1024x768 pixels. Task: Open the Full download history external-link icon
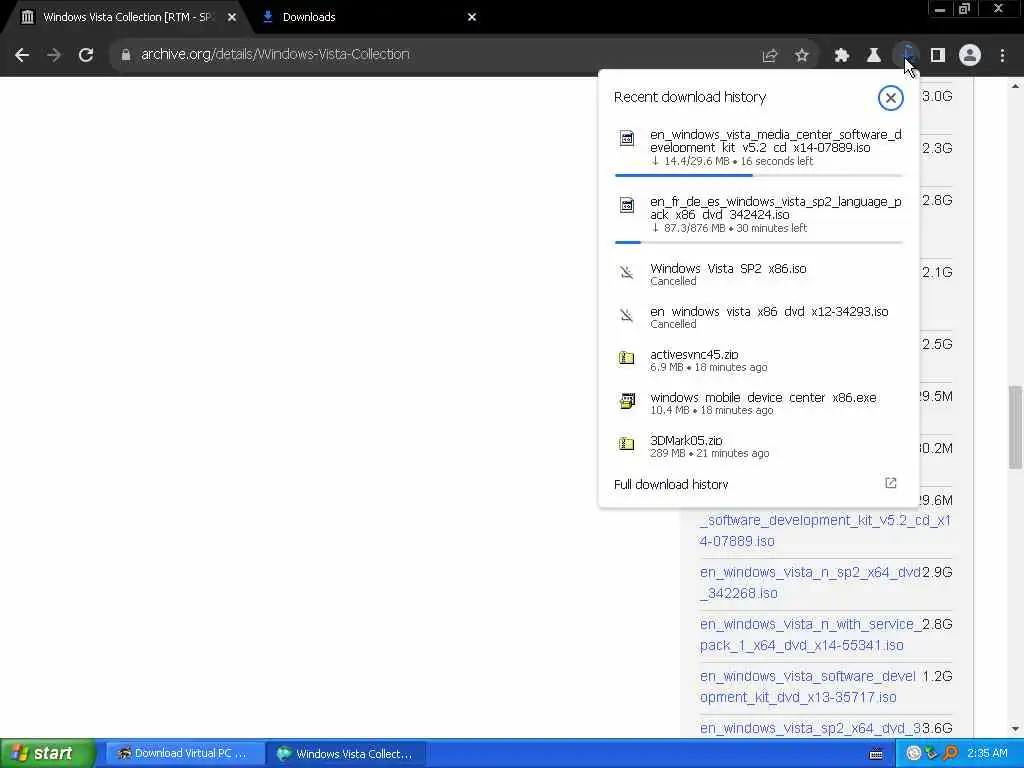(x=891, y=483)
